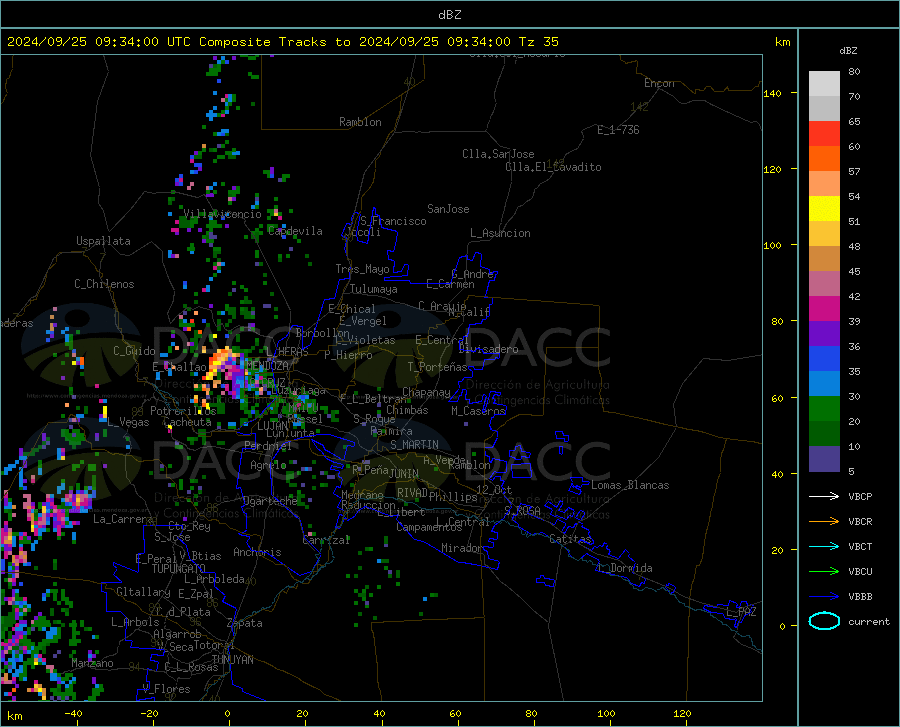
Task: Click the Manzano map label
Action: [92, 663]
